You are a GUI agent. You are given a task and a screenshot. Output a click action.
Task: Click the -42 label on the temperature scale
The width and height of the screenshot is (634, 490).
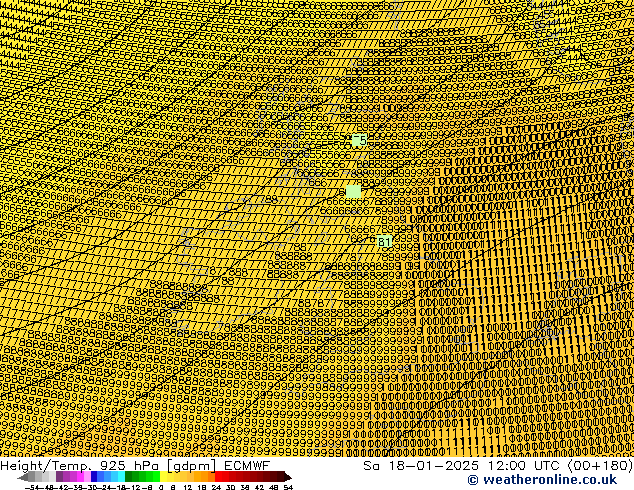[x=63, y=487]
